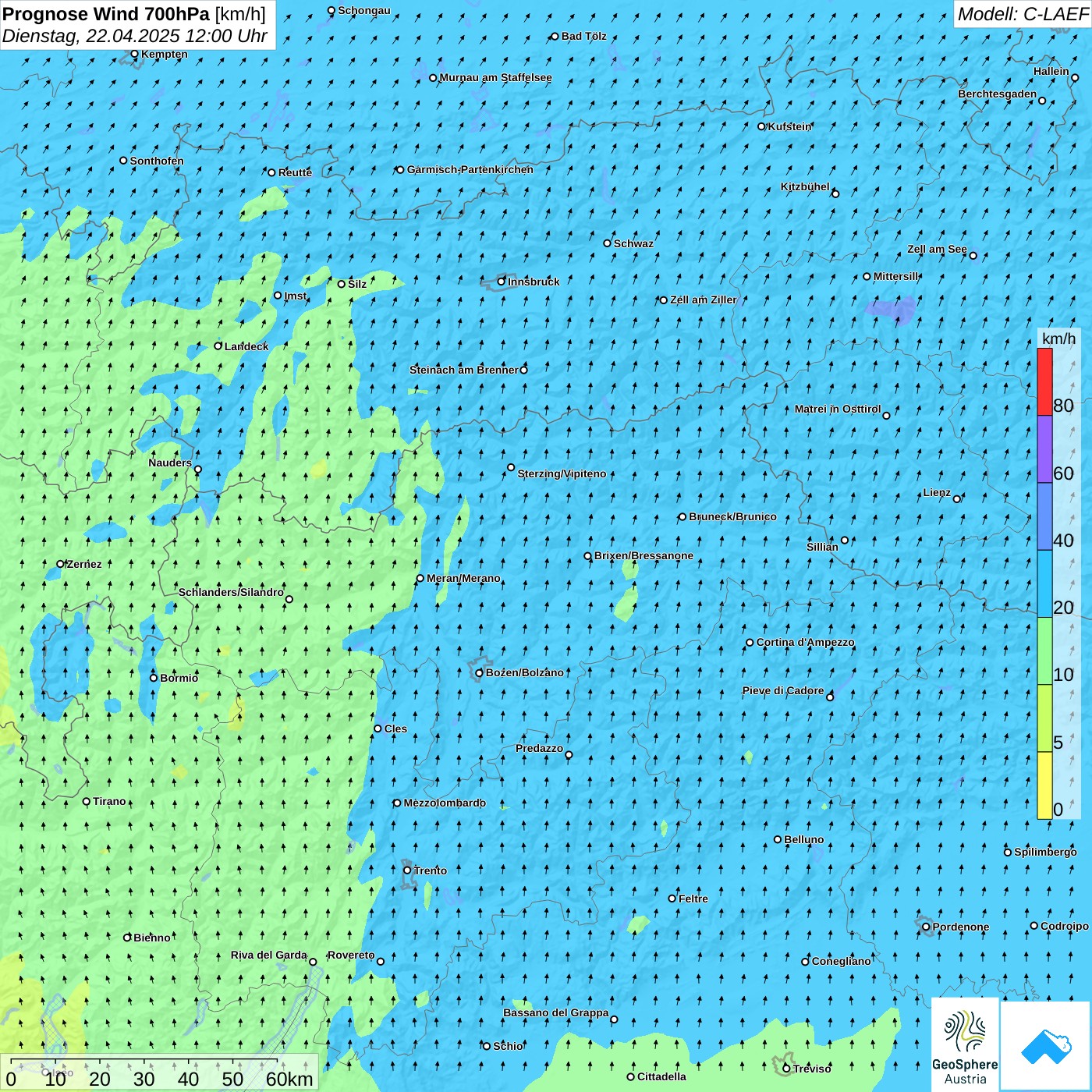Viewport: 1092px width, 1092px height.
Task: Click the Pordenone city marker
Action: (926, 927)
